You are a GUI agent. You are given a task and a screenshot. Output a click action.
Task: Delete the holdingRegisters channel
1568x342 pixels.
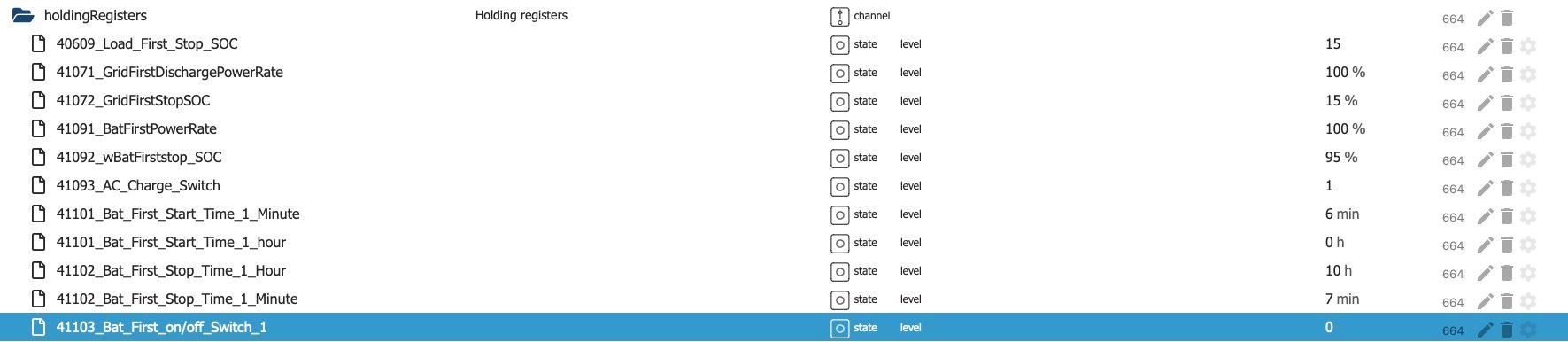click(x=1507, y=18)
